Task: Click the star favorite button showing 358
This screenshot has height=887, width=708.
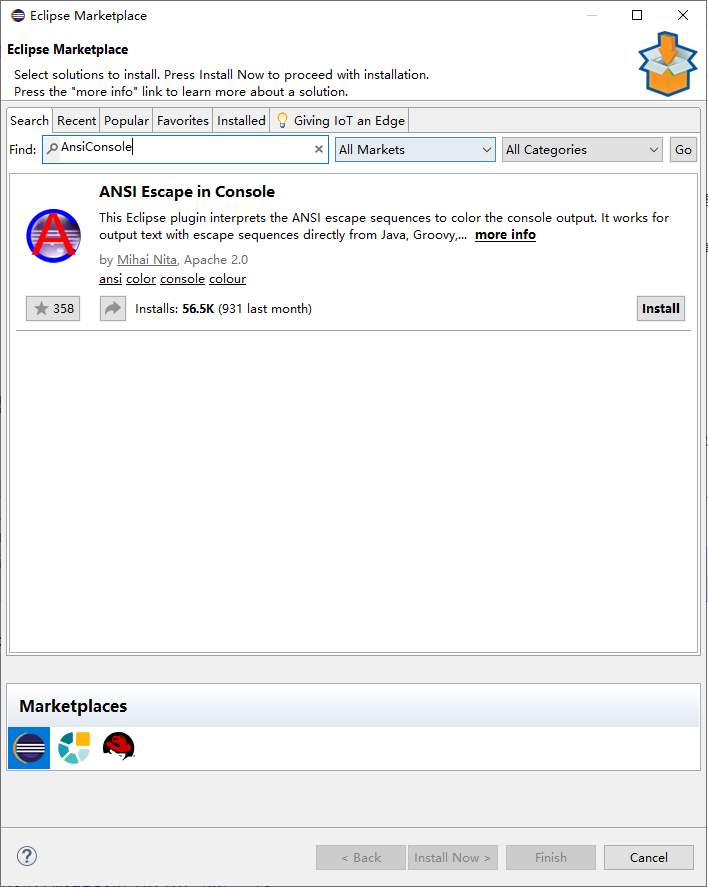Action: [x=53, y=308]
